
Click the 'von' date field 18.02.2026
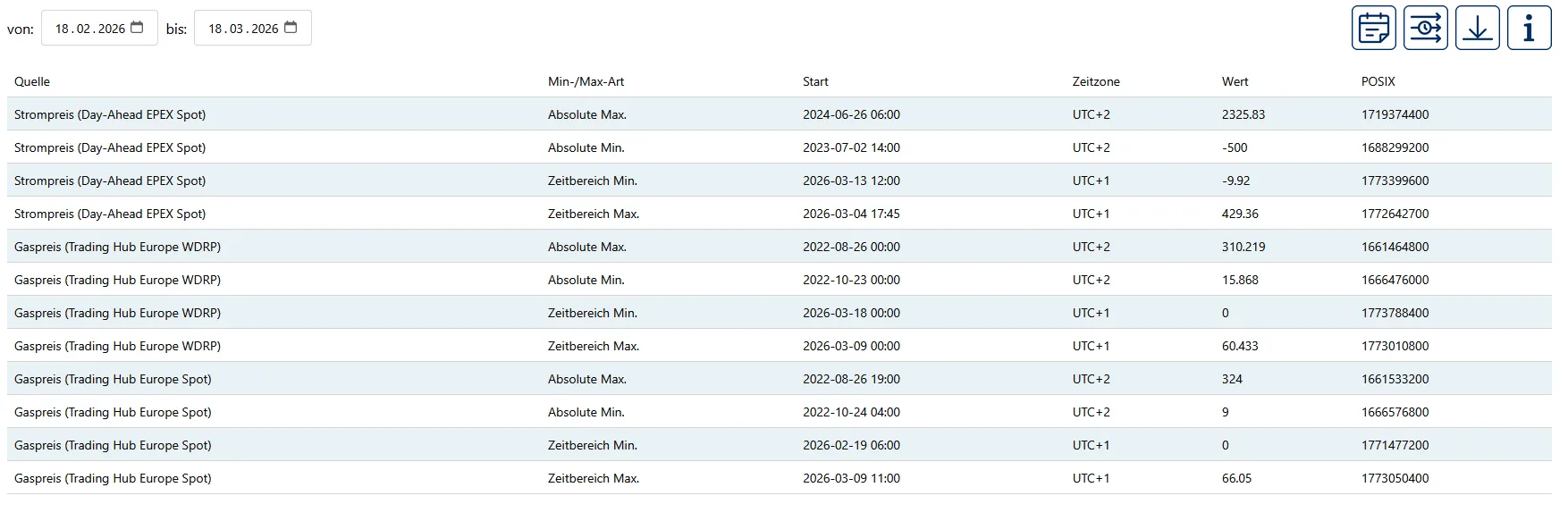click(x=99, y=28)
